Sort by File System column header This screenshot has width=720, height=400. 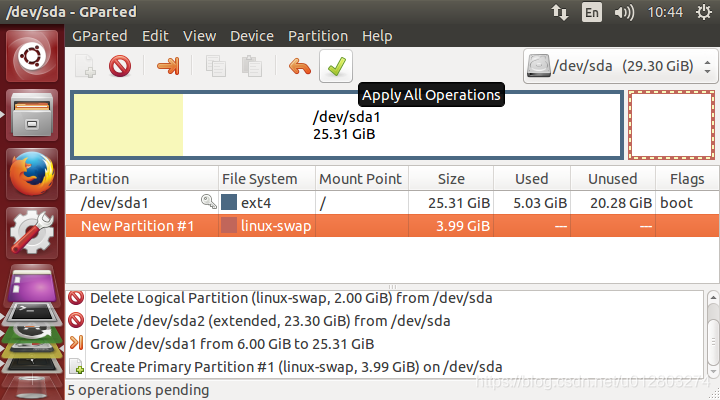267,179
